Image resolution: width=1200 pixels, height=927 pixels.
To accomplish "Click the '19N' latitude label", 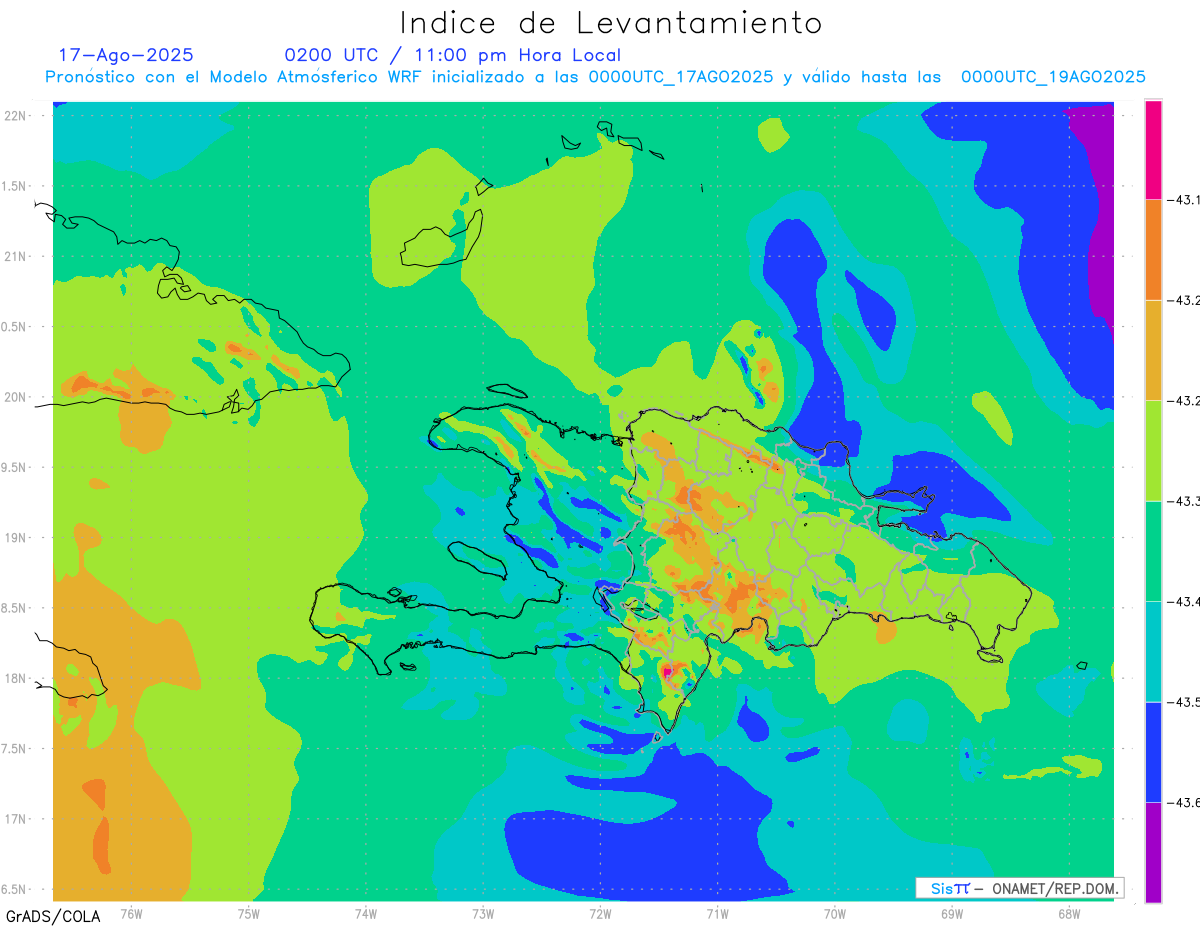I will (x=15, y=537).
